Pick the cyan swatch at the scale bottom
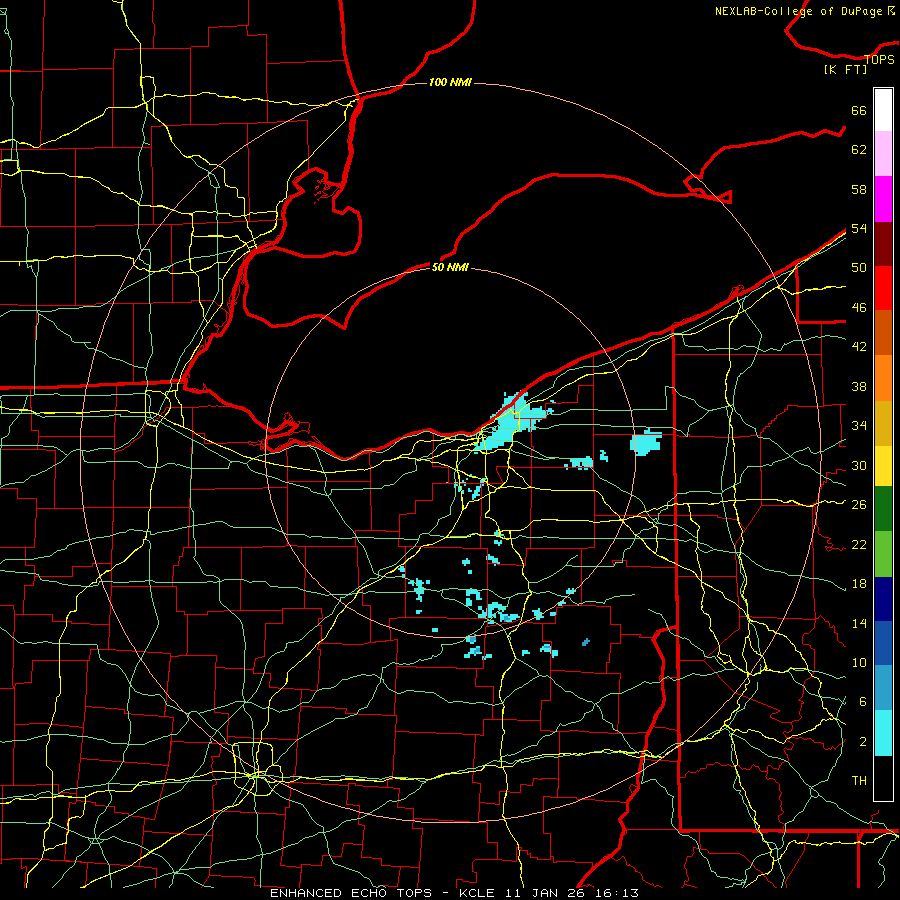The width and height of the screenshot is (900, 900). point(883,733)
